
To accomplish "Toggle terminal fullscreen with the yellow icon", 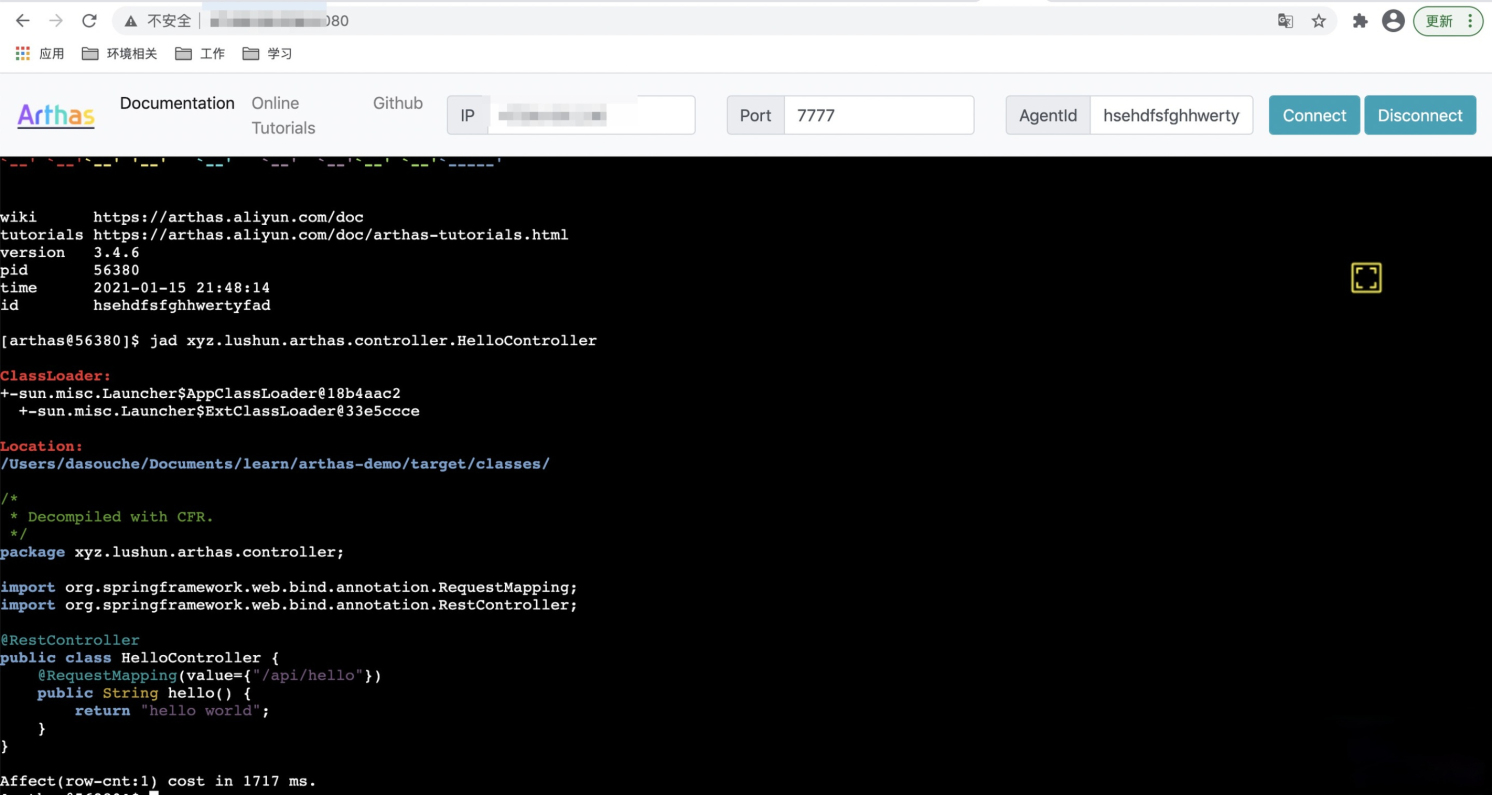I will (1366, 277).
